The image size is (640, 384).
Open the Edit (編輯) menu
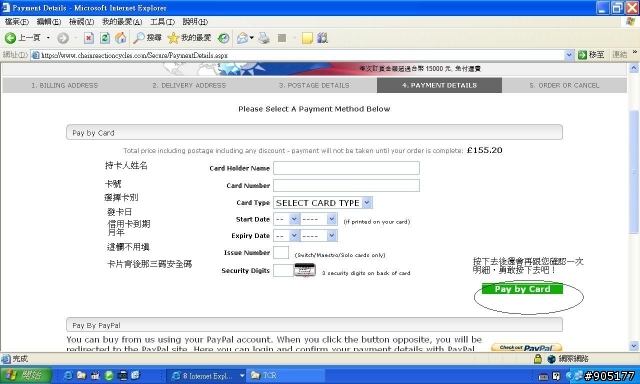tap(49, 22)
